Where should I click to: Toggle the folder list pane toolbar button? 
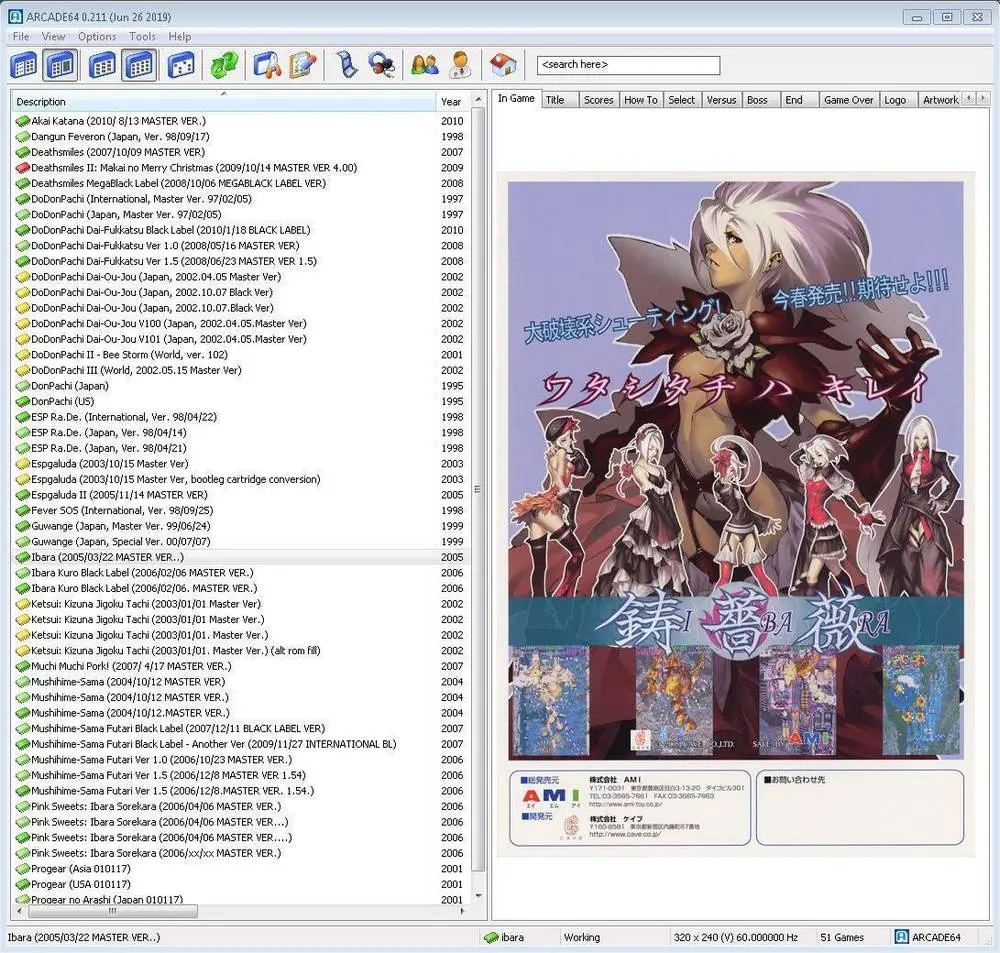[24, 65]
